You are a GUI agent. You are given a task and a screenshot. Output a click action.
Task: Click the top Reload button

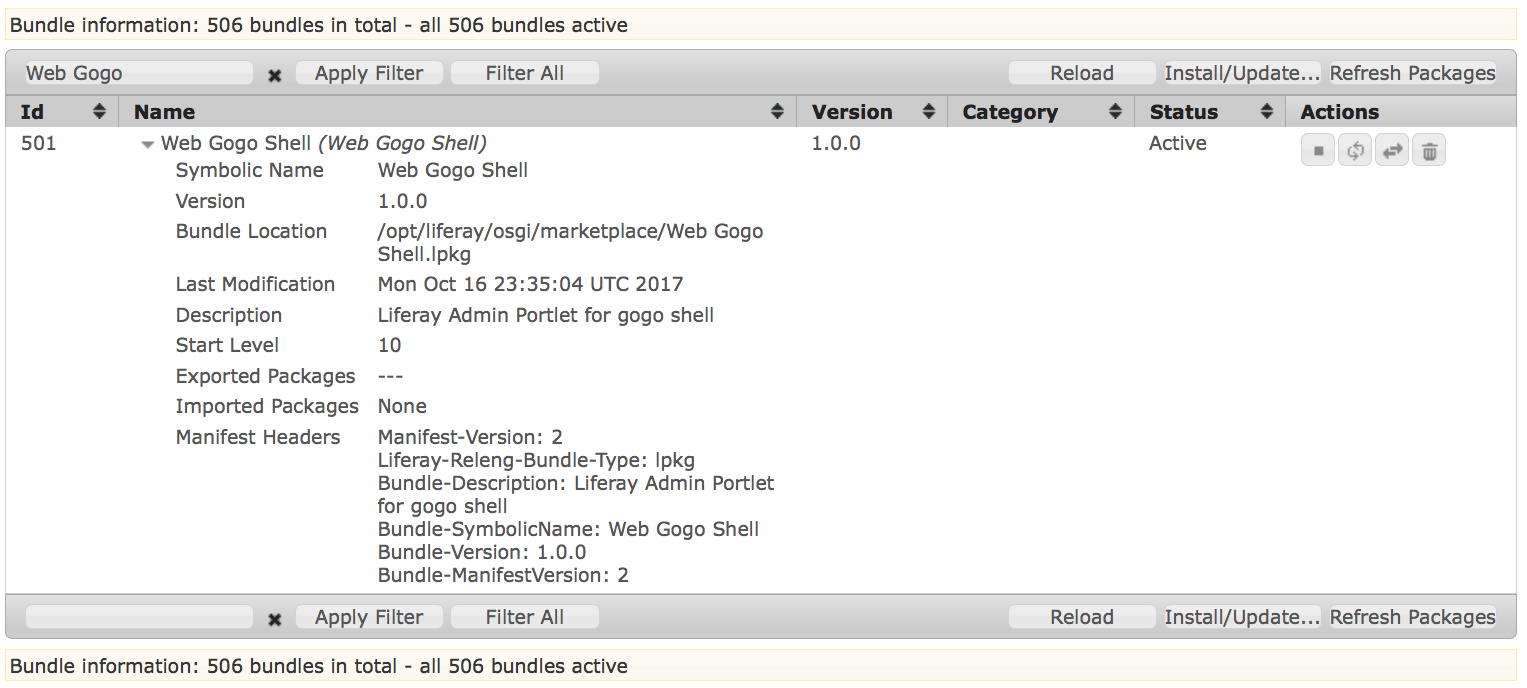pos(1082,73)
